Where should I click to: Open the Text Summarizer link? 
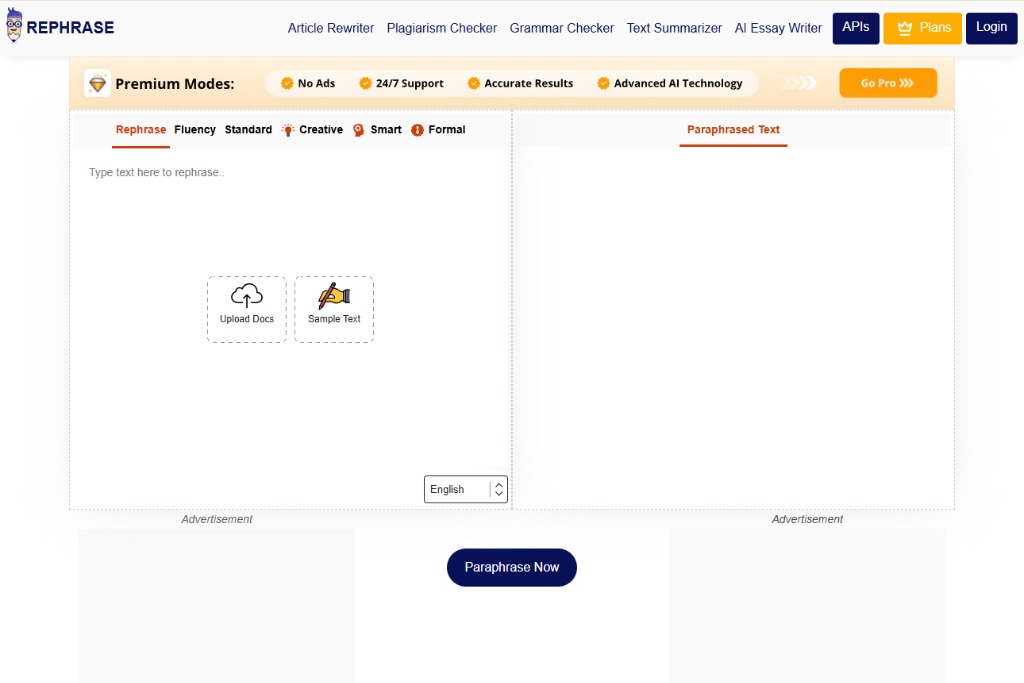[674, 28]
